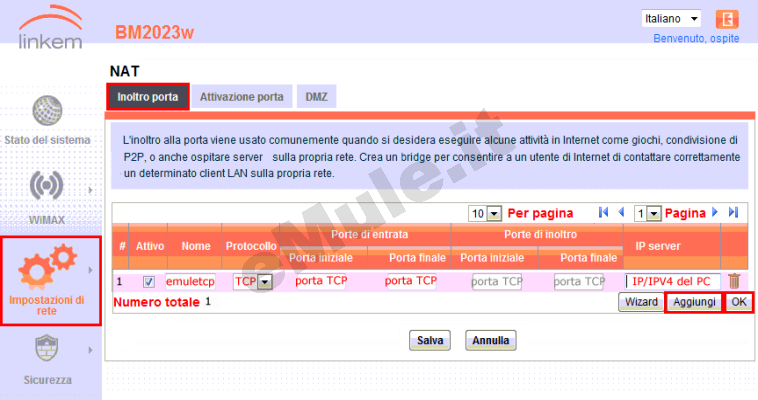Expand Impostazioni di rete submenu arrow

point(90,270)
